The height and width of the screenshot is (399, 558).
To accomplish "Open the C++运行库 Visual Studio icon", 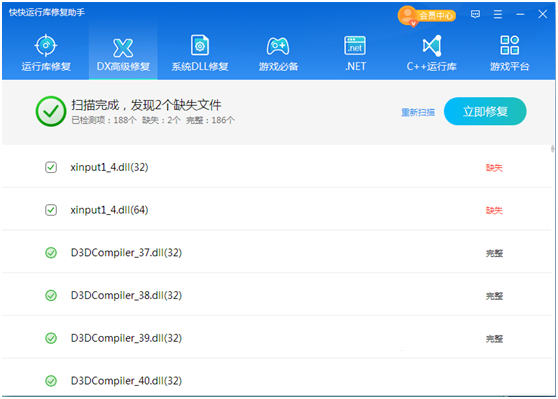I will [432, 46].
